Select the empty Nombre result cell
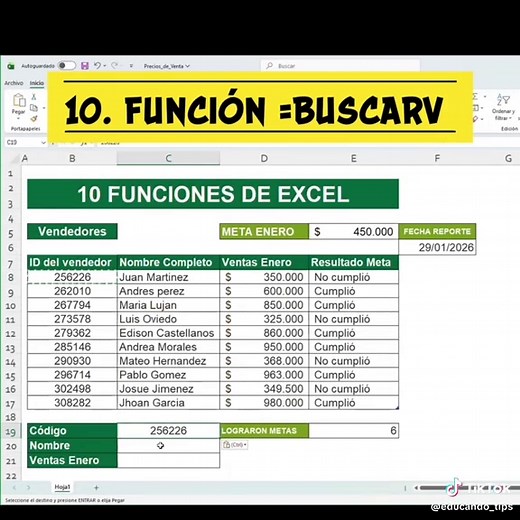This screenshot has height=520, width=520. [168, 446]
